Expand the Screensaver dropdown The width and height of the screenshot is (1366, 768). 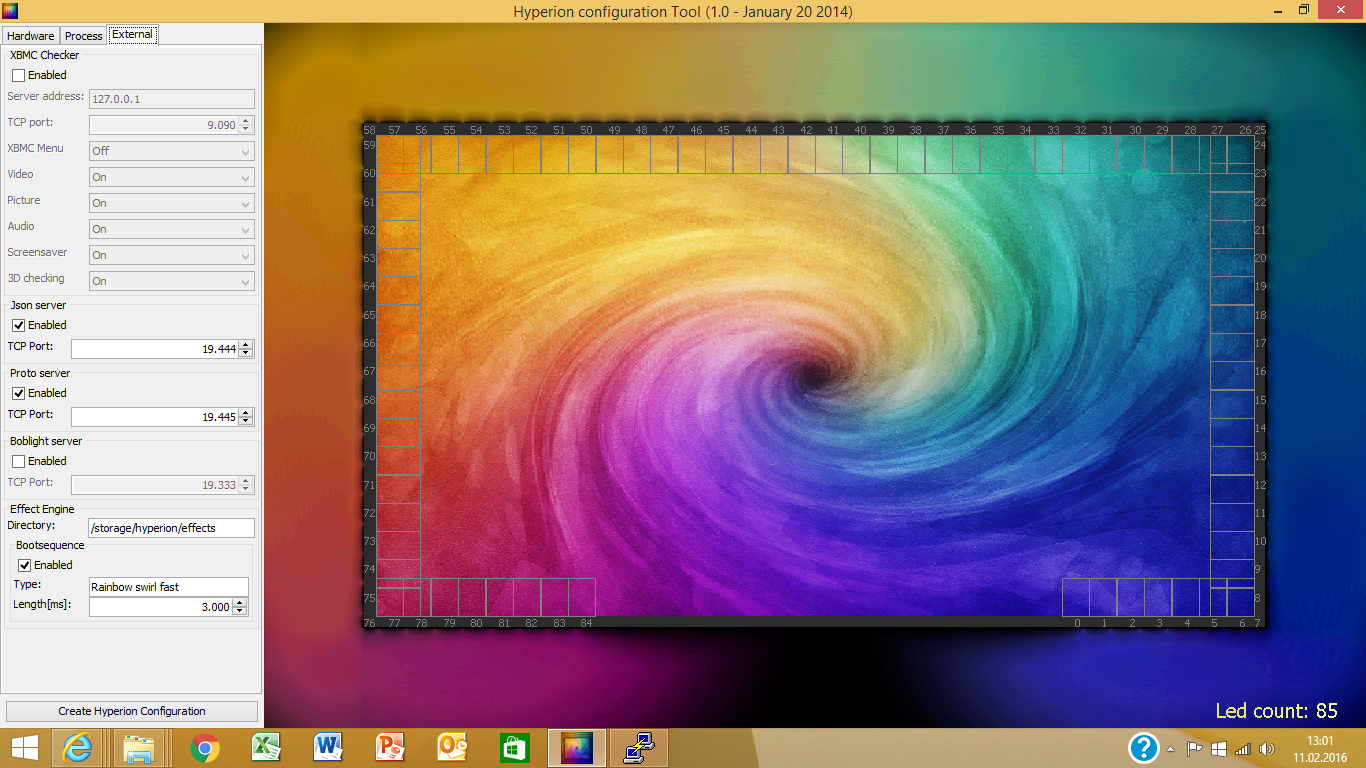point(171,255)
